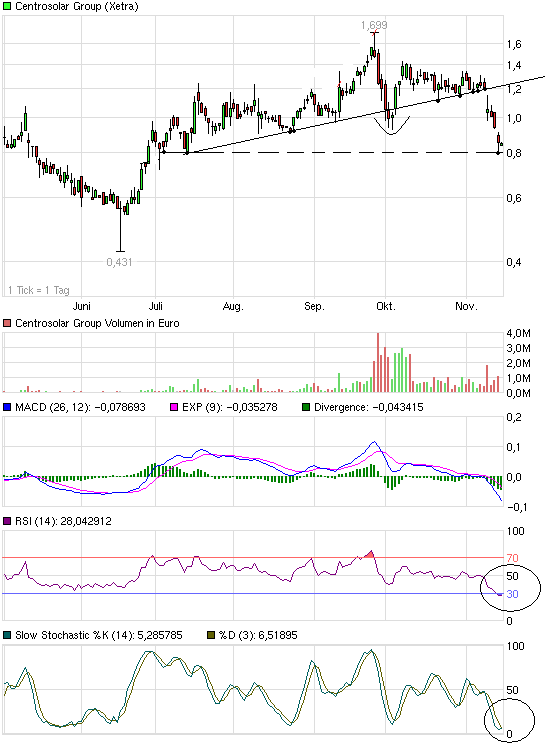The width and height of the screenshot is (545, 743).
Task: Click the Sep. month label
Action: point(314,306)
